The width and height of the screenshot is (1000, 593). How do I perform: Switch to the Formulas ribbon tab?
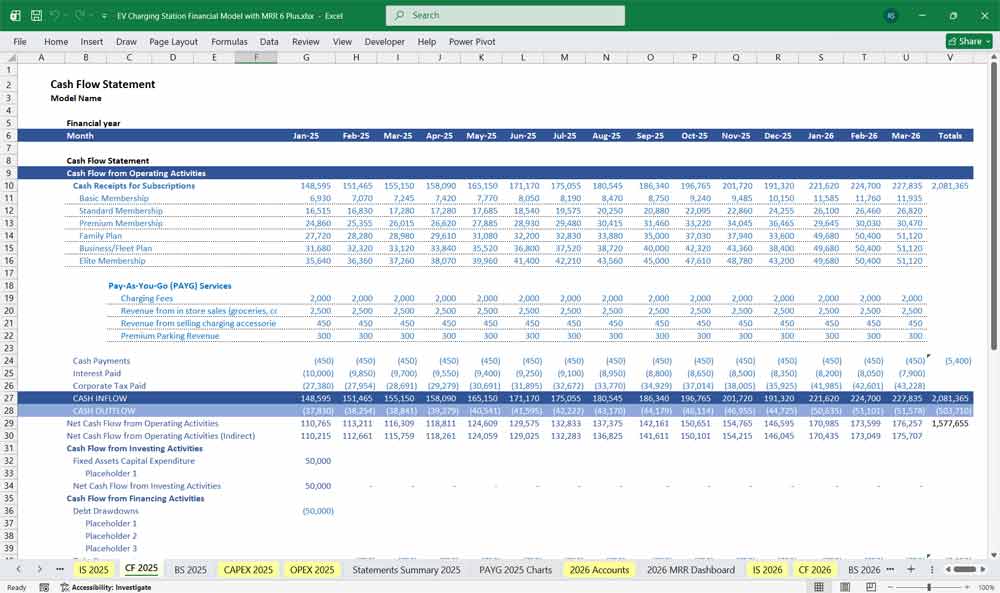tap(229, 41)
